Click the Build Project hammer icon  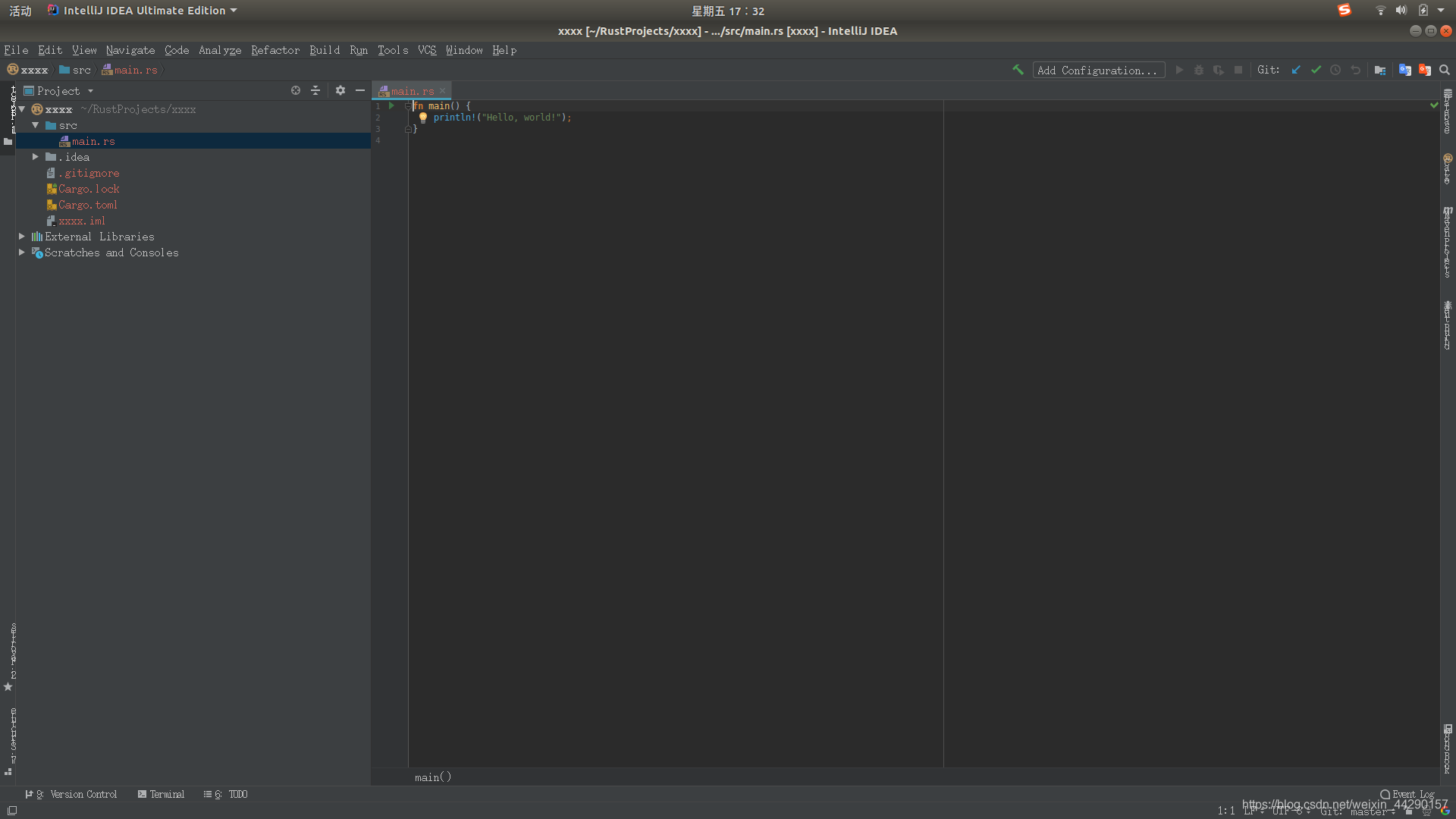tap(1018, 70)
